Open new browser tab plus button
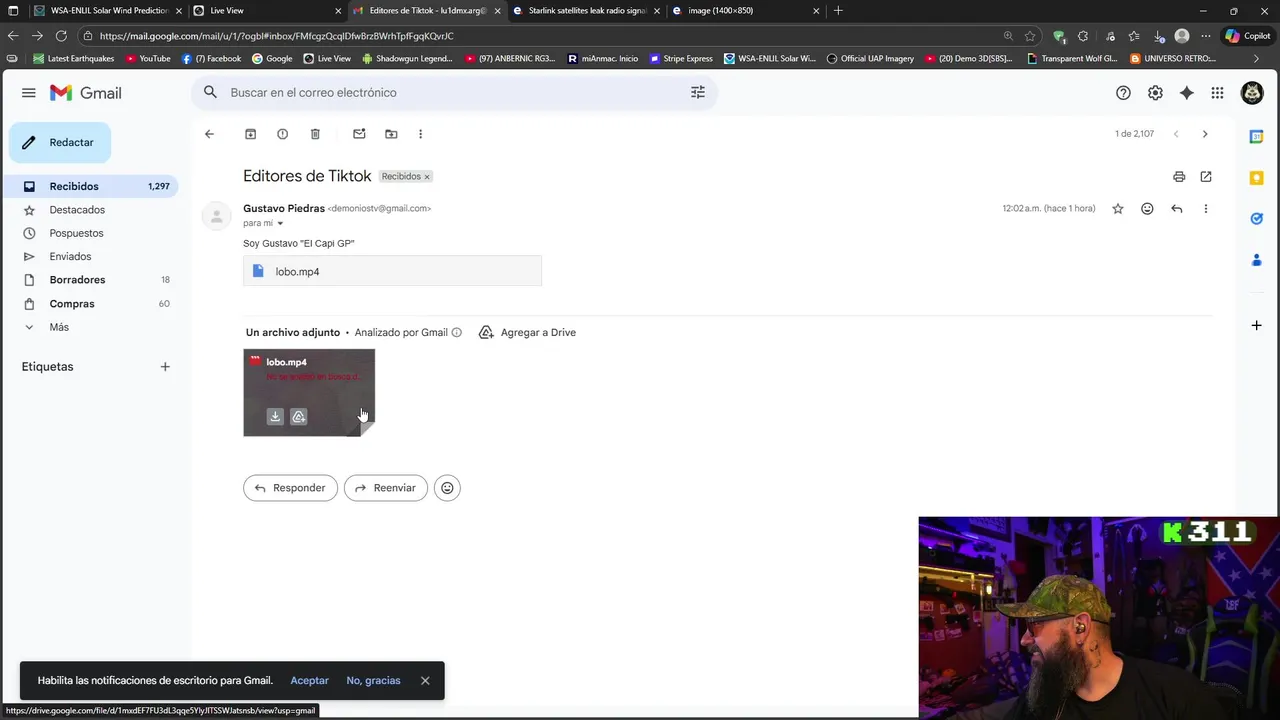Image resolution: width=1280 pixels, height=720 pixels. click(x=838, y=11)
